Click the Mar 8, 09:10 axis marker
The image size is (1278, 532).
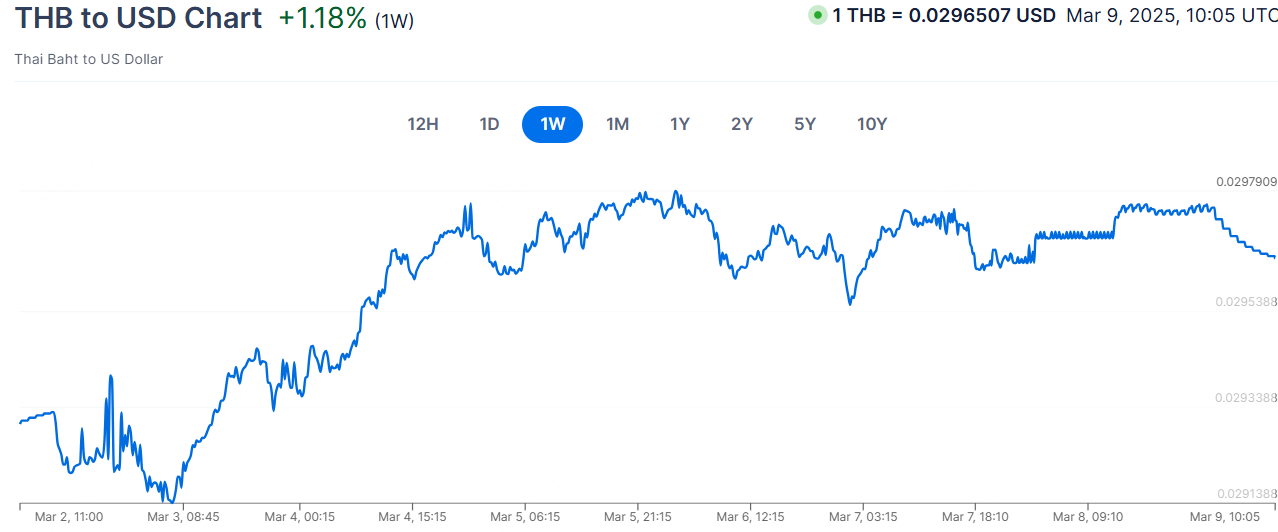tap(1087, 517)
